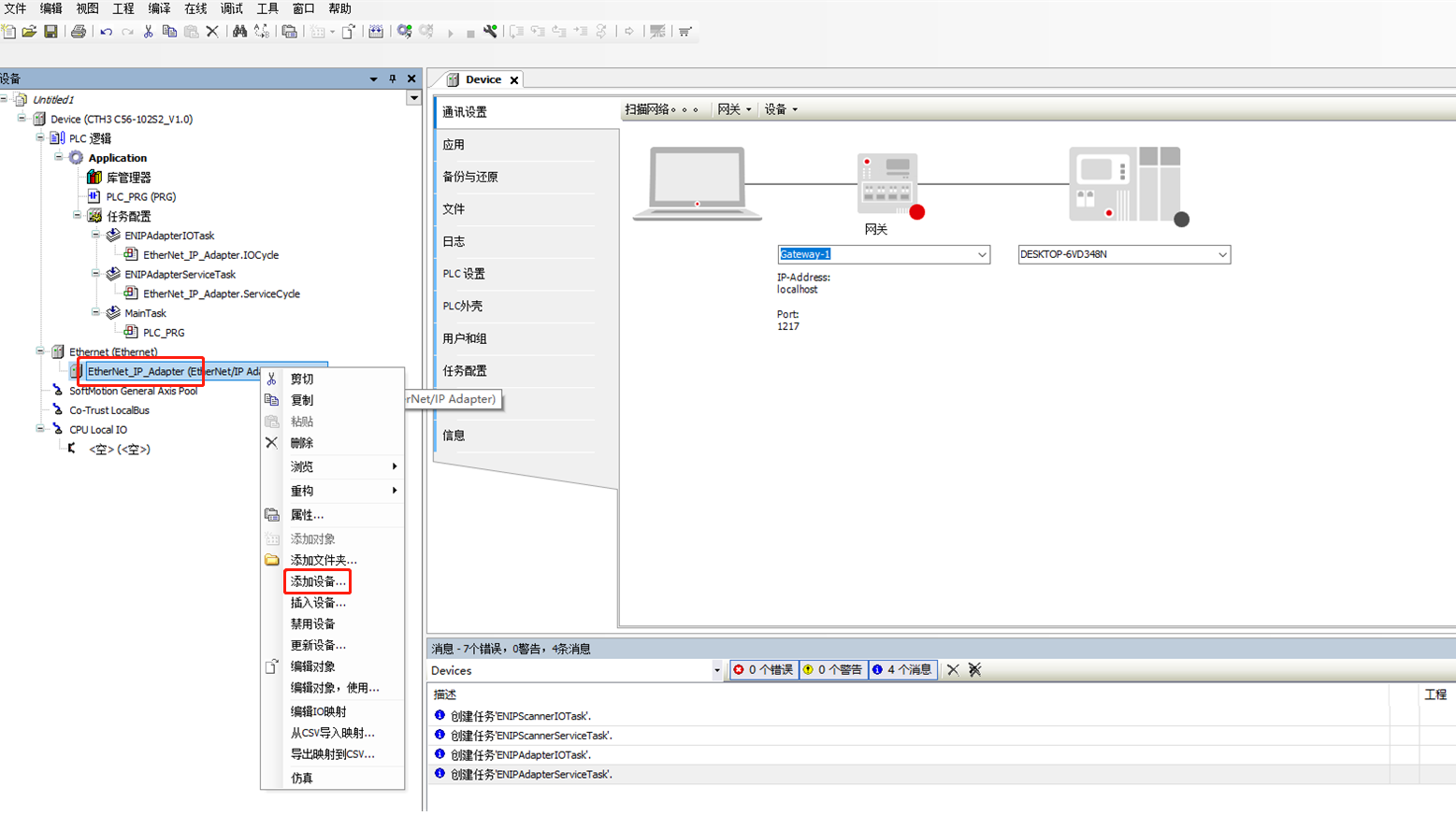Collapse the PLC 逻辑 node
The width and height of the screenshot is (1456, 816).
40,138
